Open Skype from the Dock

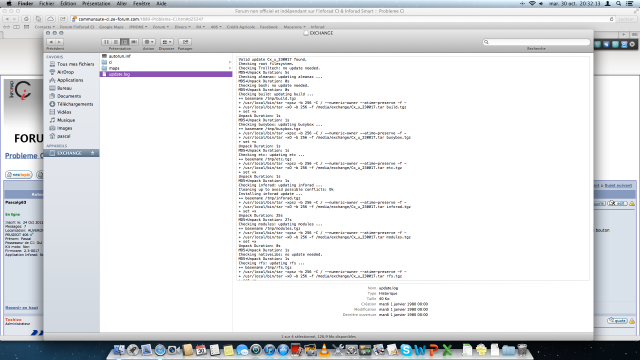[406, 350]
